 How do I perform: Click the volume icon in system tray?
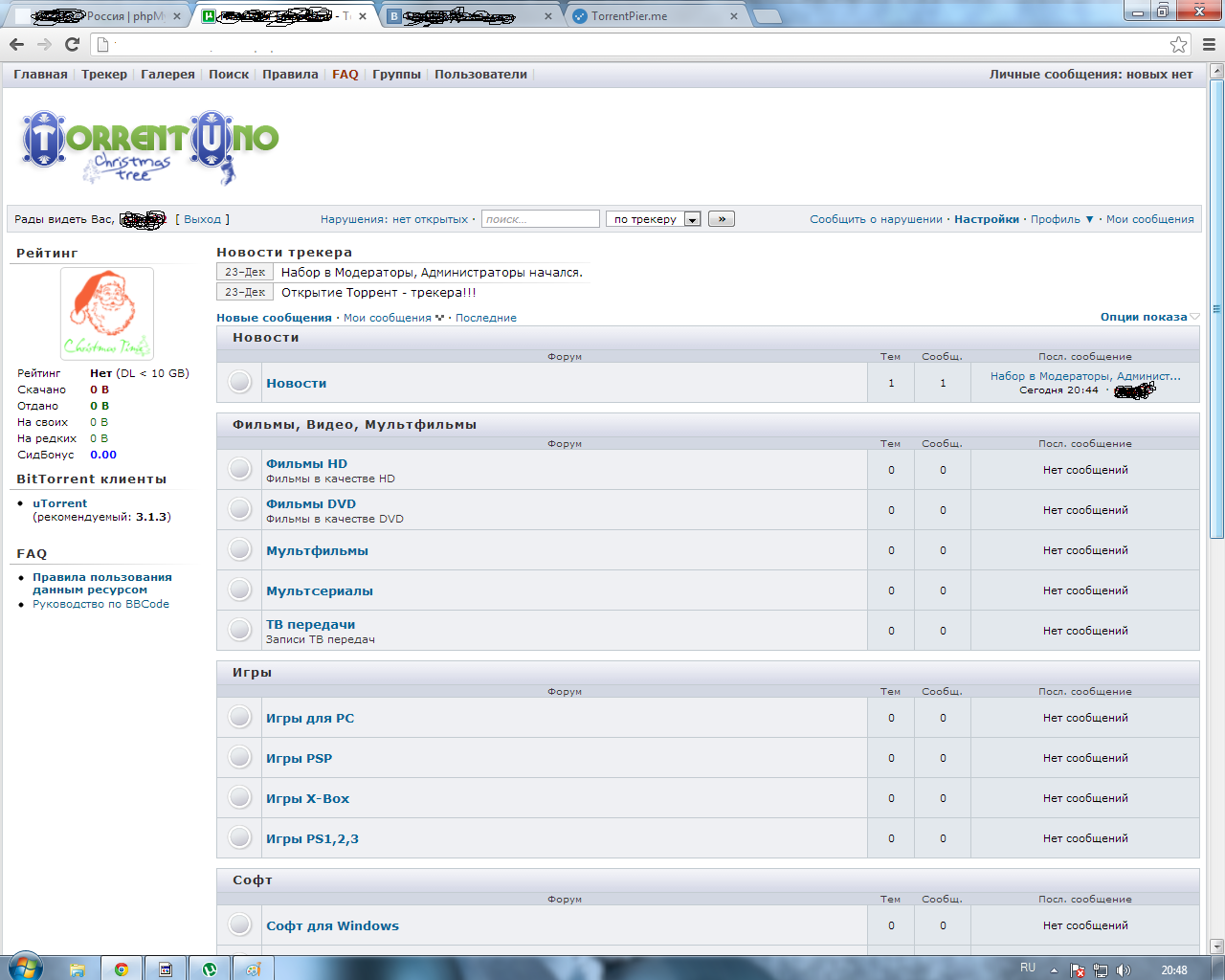coord(1123,970)
